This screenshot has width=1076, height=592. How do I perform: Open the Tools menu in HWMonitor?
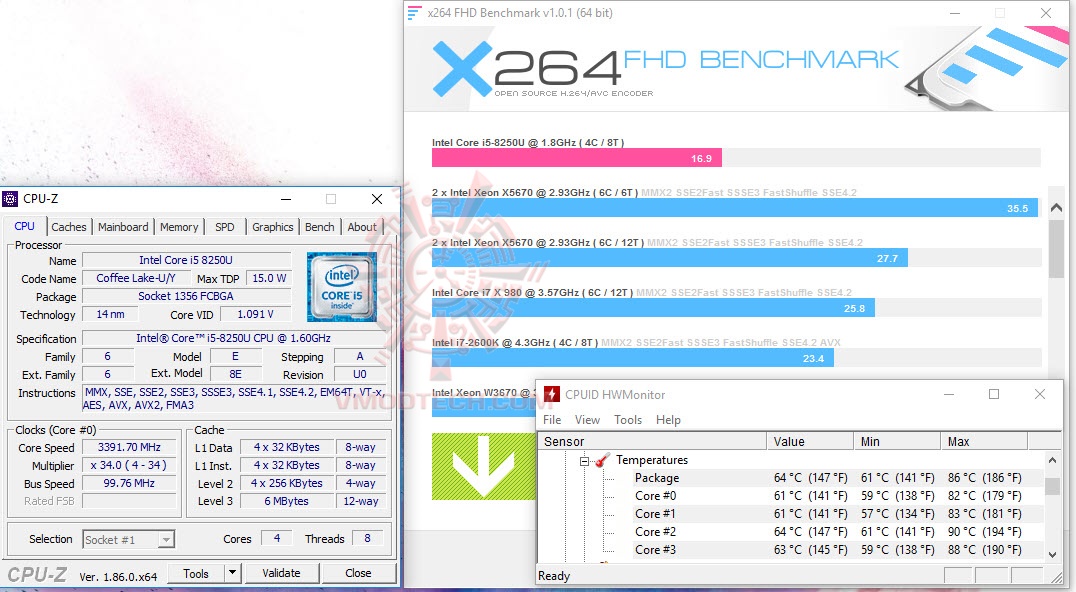628,420
